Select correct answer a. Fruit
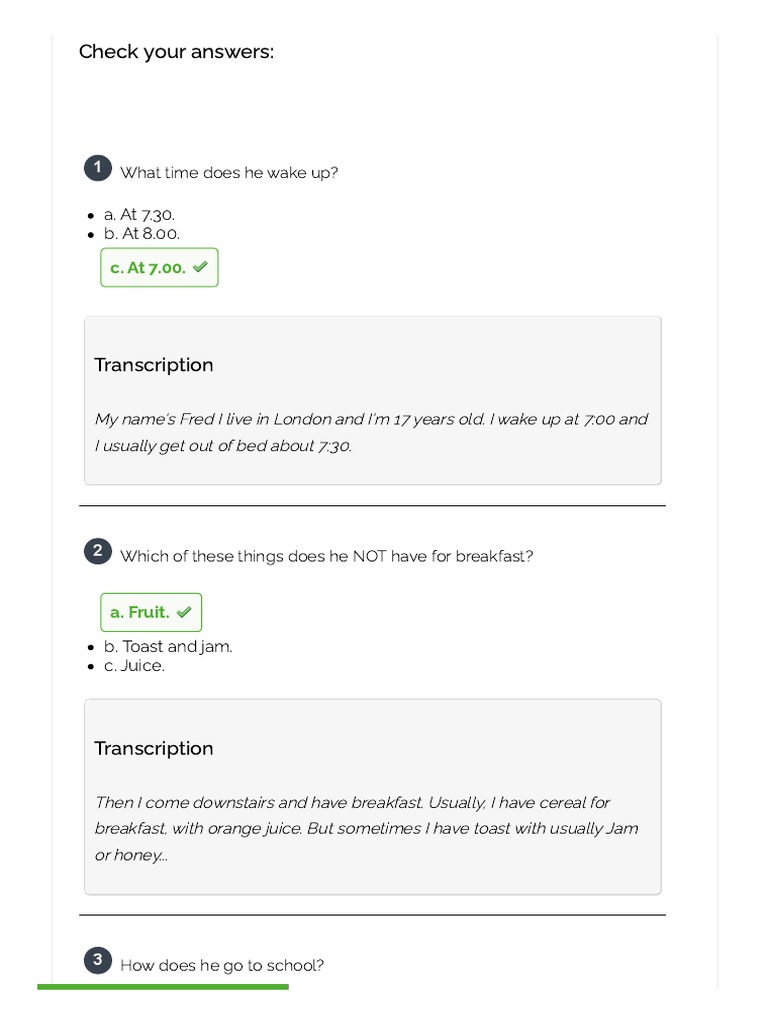This screenshot has width=768, height=1024. coord(140,612)
